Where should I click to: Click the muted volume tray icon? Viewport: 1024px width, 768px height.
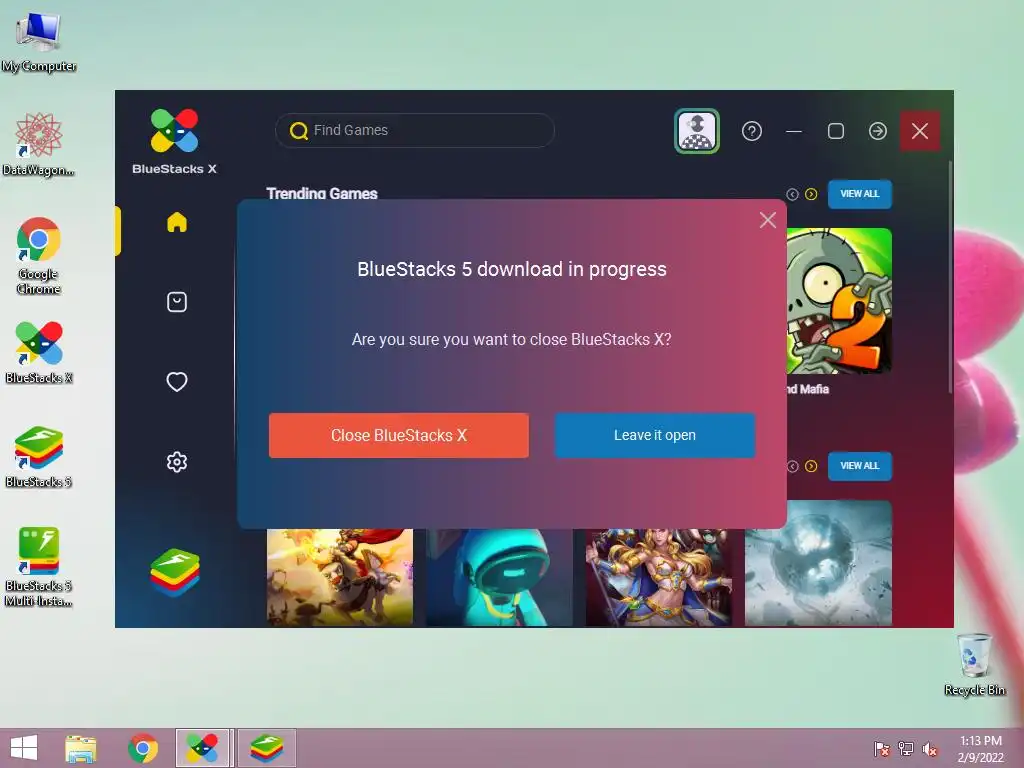coord(930,749)
